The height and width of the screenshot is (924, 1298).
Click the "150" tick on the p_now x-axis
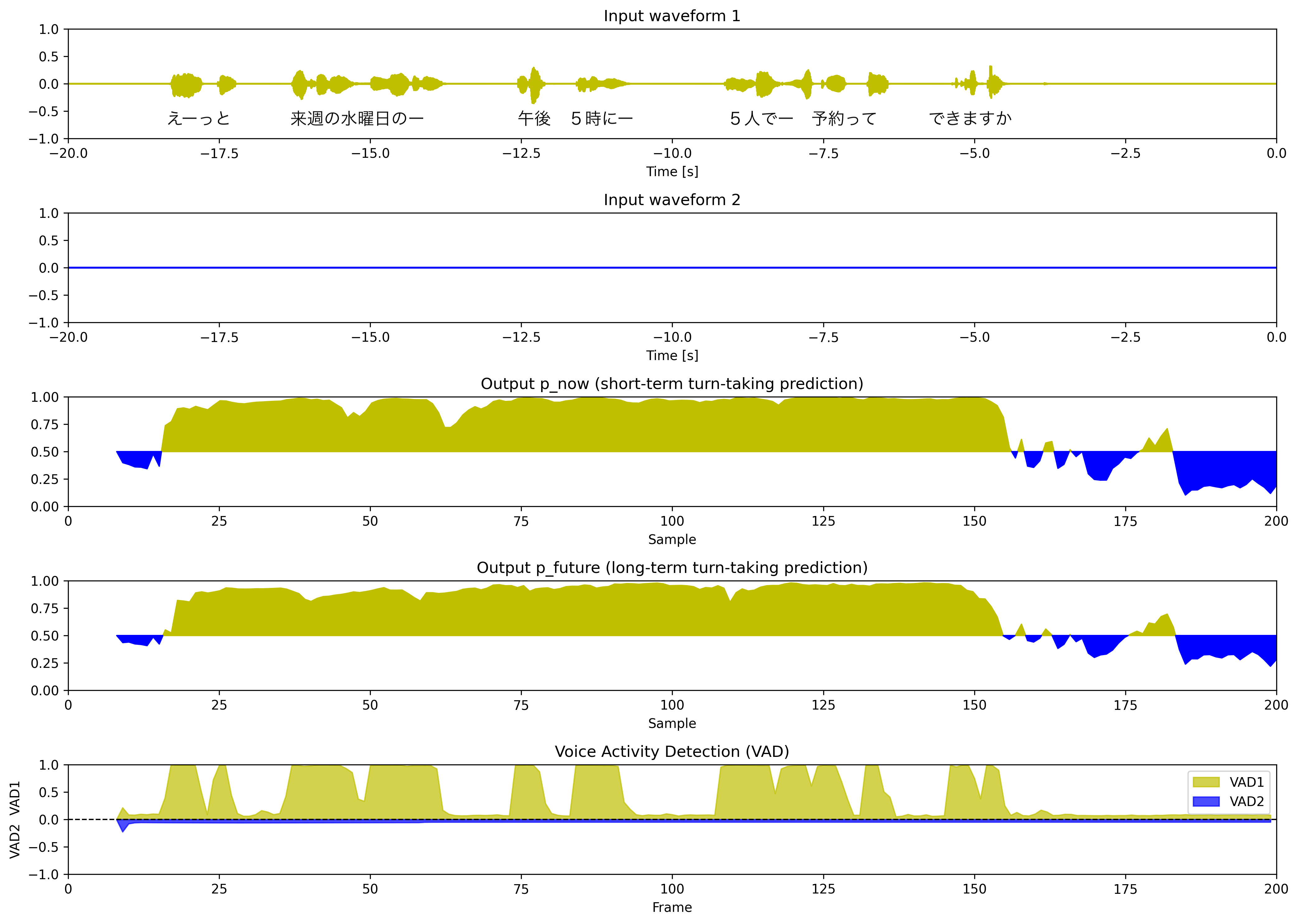click(974, 521)
